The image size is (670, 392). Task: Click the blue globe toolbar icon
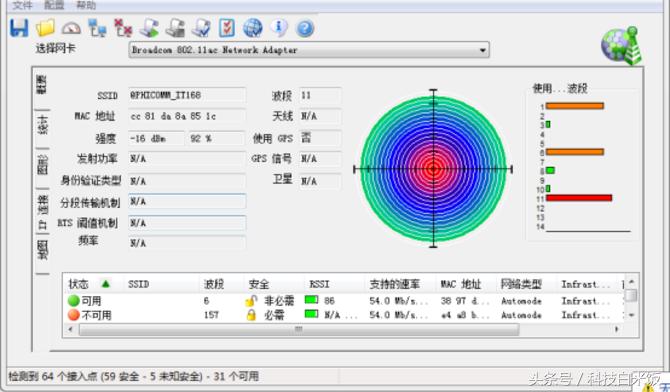[253, 28]
